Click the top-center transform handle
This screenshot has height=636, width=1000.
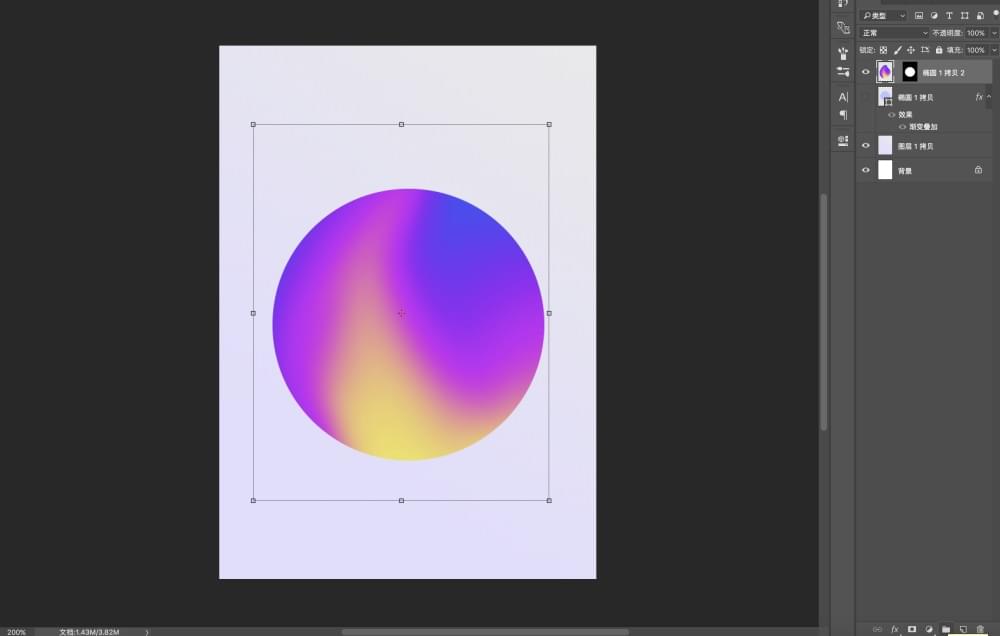point(401,124)
